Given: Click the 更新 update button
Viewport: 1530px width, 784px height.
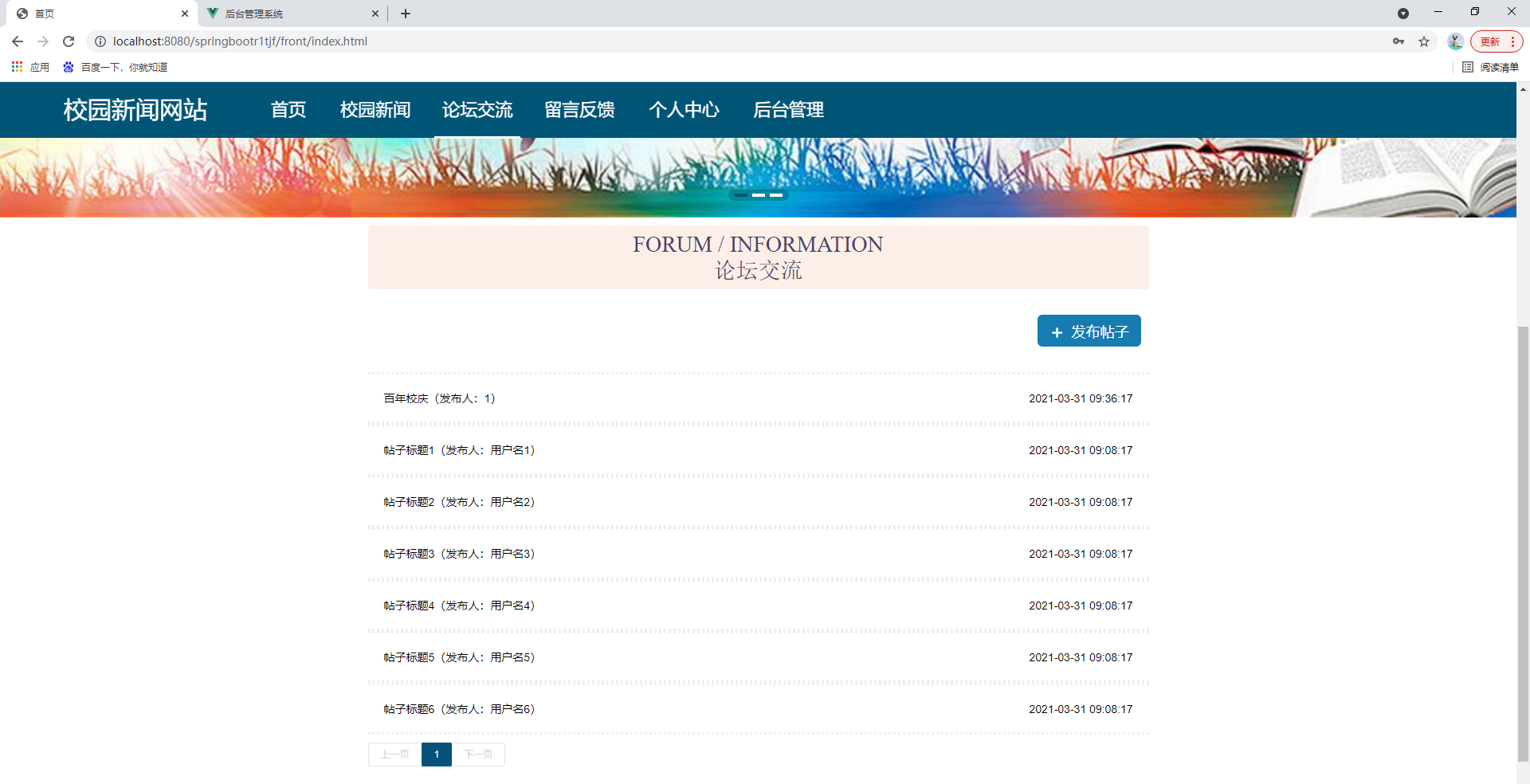Looking at the screenshot, I should 1491,41.
